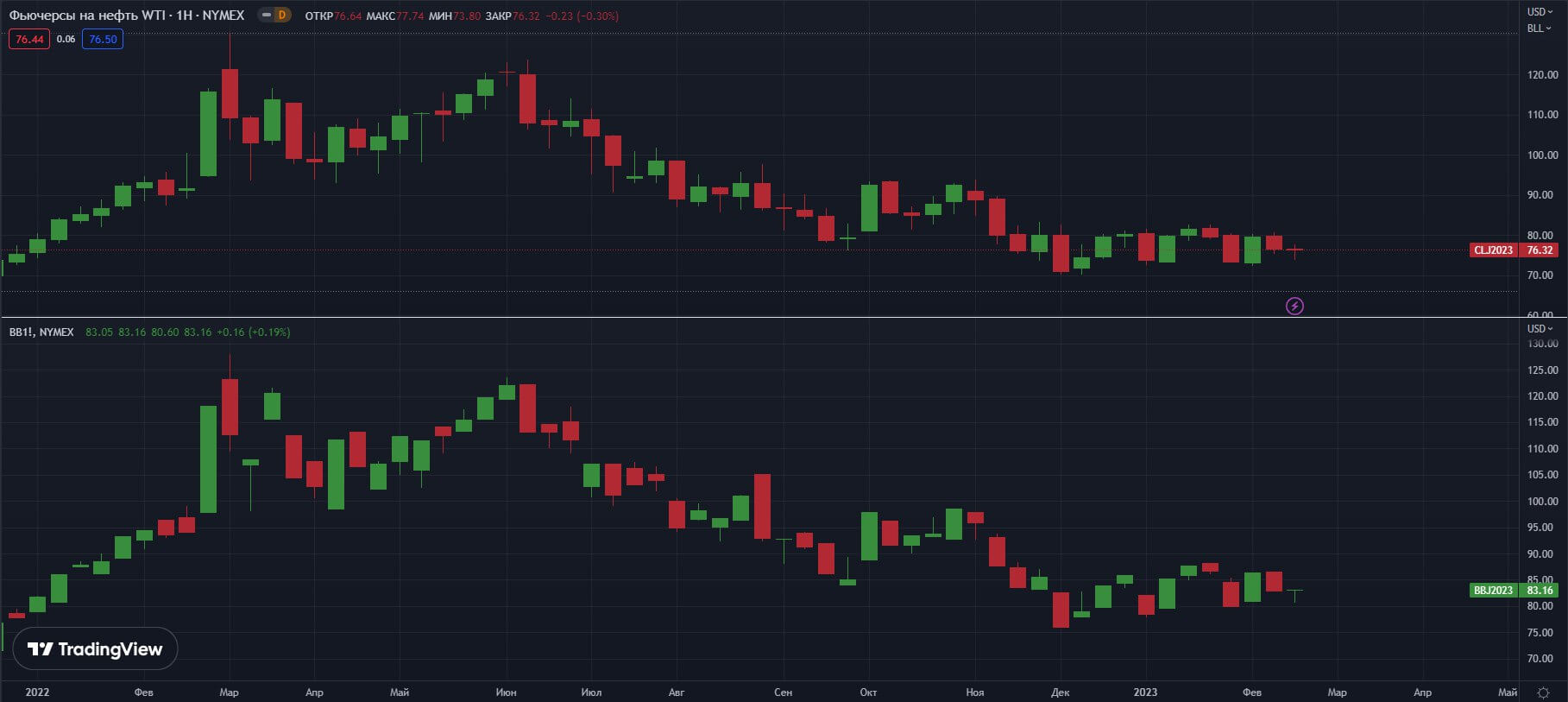The height and width of the screenshot is (702, 1568).
Task: Click the TradingView logo button
Action: coord(95,649)
